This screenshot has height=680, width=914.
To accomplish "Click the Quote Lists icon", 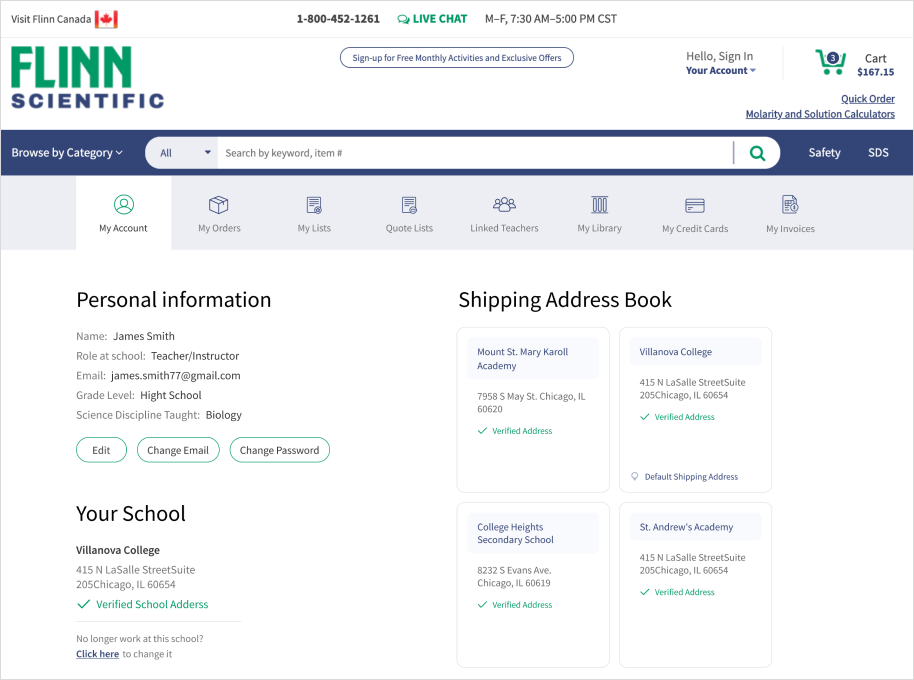I will pos(409,205).
